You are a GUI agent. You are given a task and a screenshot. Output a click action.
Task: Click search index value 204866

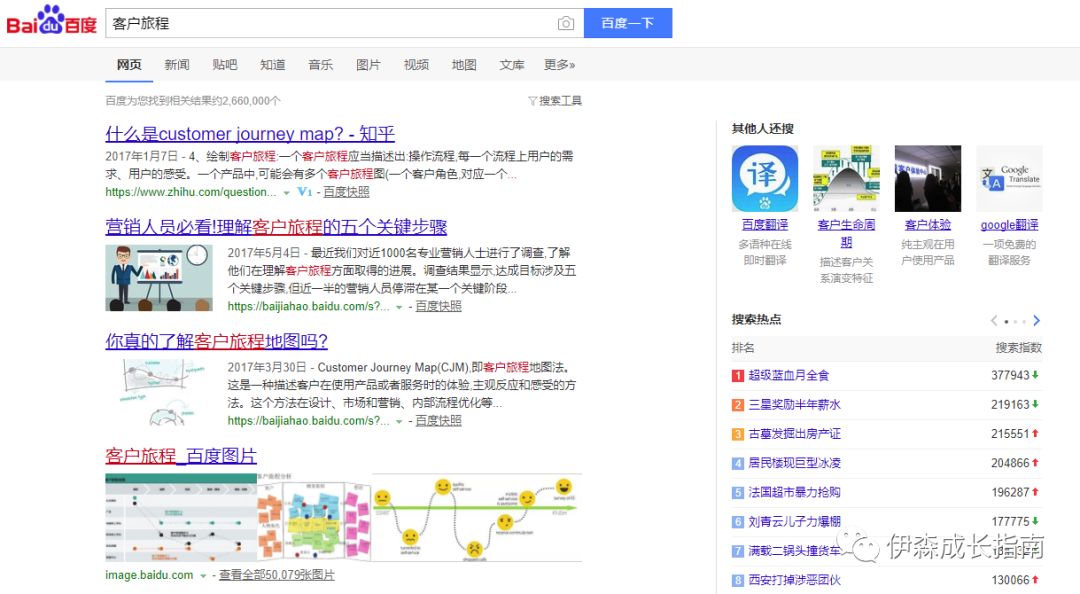(1010, 463)
